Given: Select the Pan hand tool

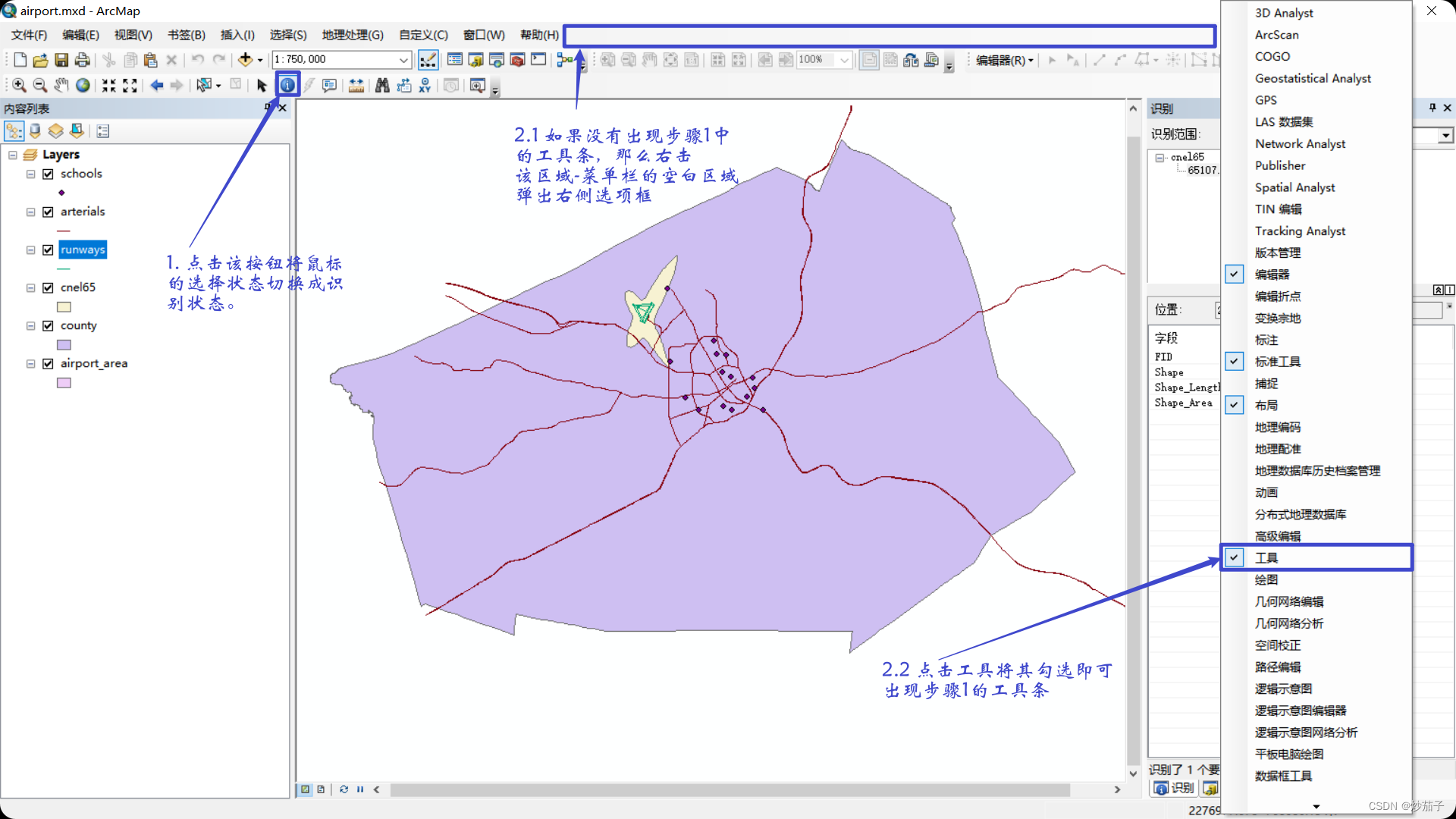Looking at the screenshot, I should point(61,86).
